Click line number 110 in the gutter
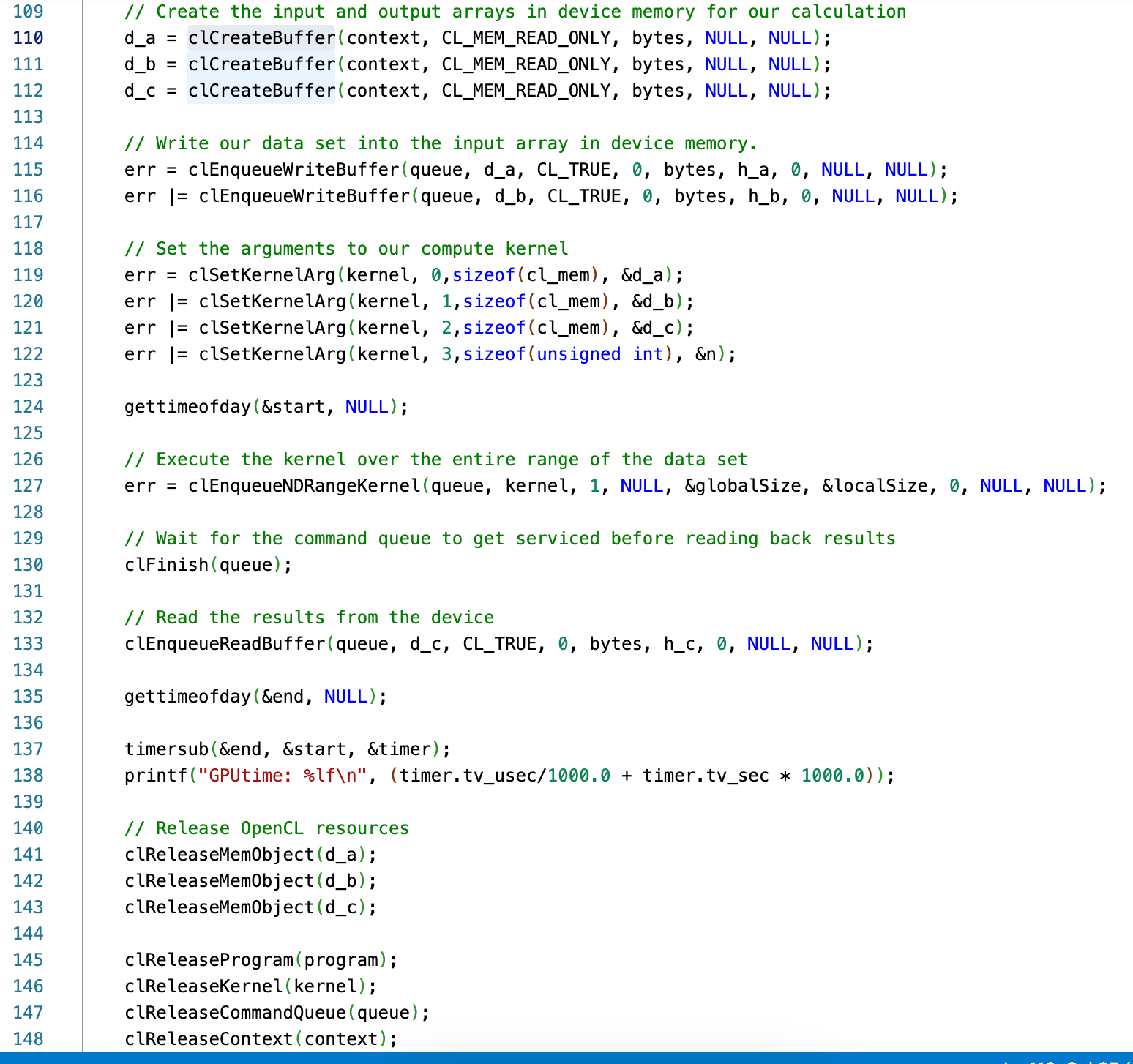Screen dimensions: 1133x1064 tap(28, 38)
